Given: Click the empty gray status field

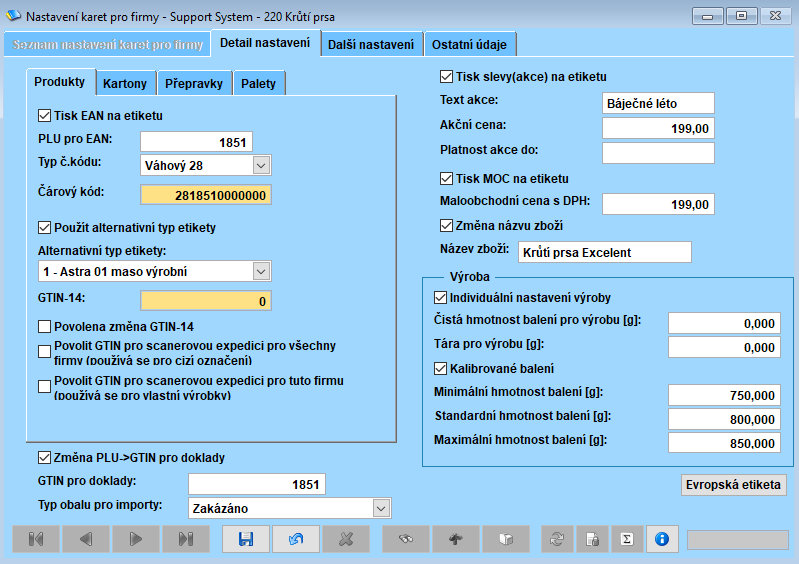Looking at the screenshot, I should tap(737, 540).
